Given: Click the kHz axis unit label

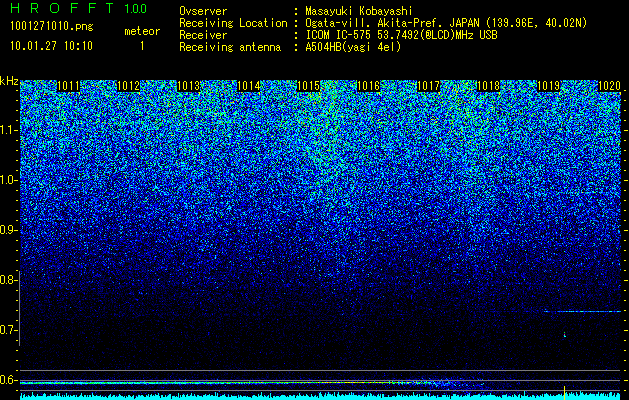Looking at the screenshot, I should [9, 81].
